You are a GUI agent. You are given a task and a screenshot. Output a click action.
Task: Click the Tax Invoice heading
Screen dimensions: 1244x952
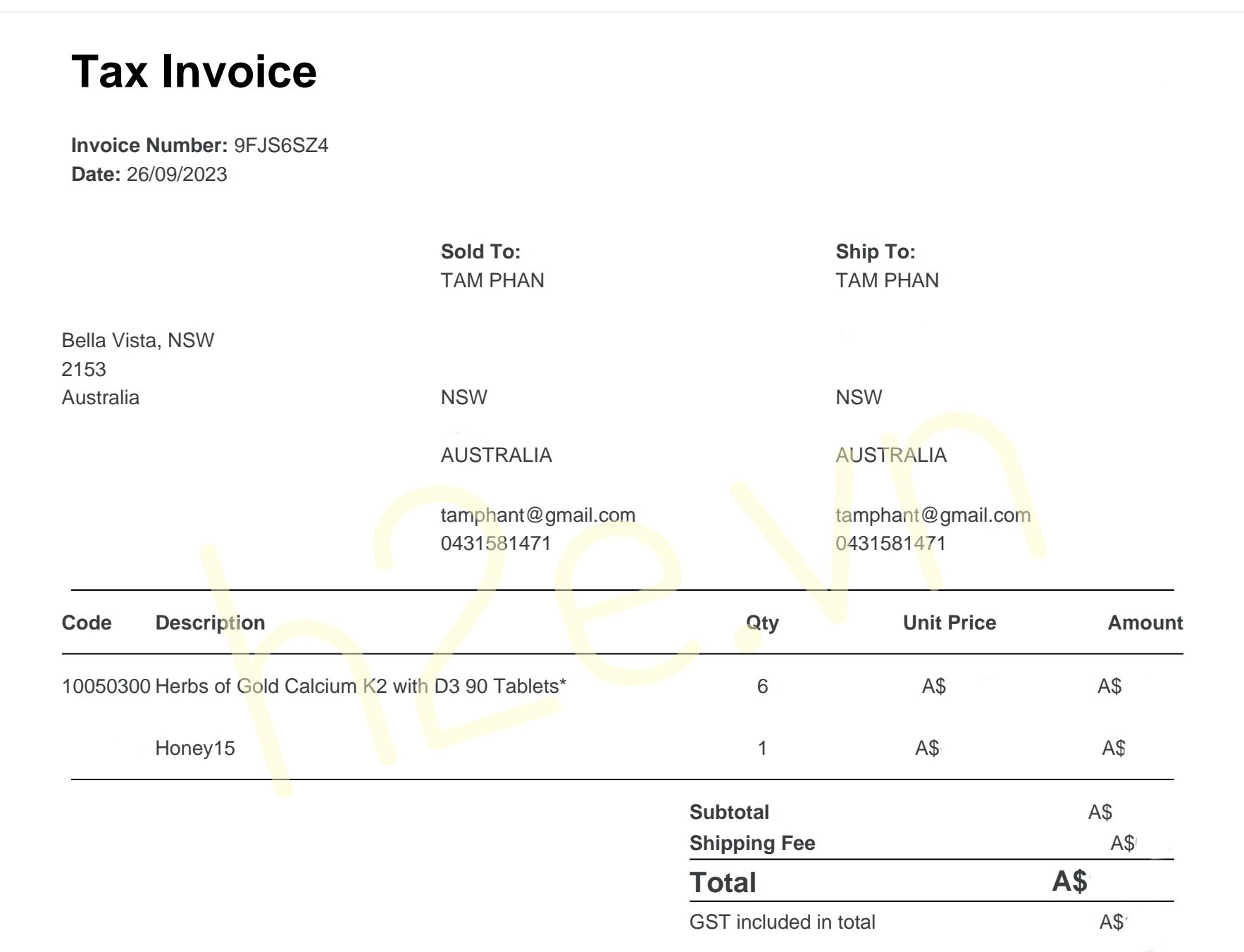pyautogui.click(x=194, y=72)
